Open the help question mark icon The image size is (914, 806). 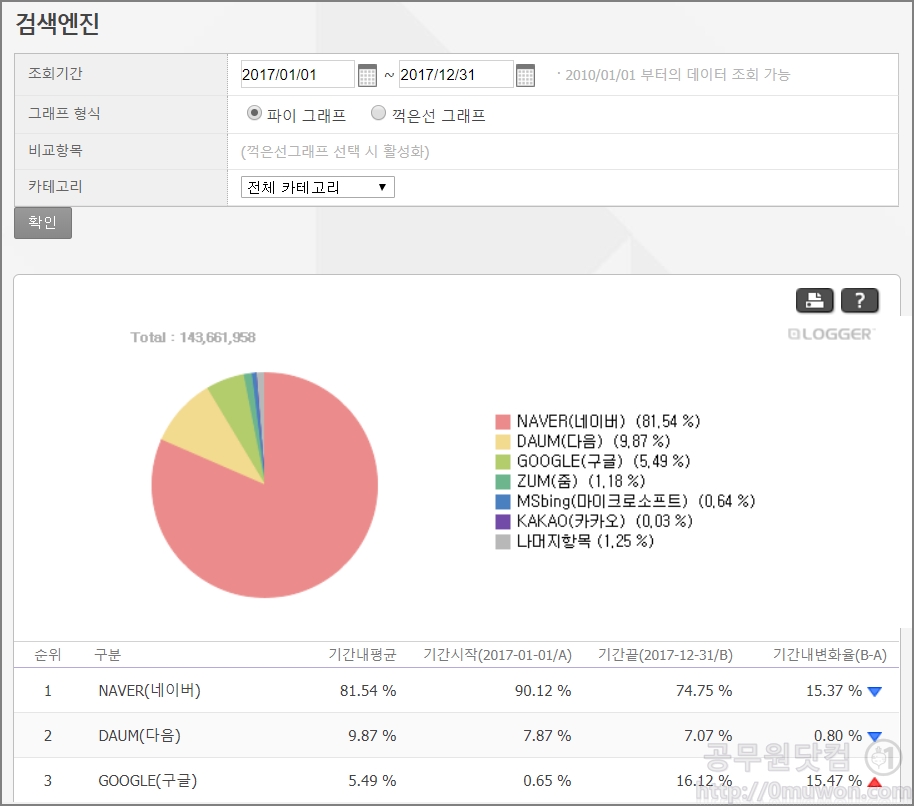[860, 301]
